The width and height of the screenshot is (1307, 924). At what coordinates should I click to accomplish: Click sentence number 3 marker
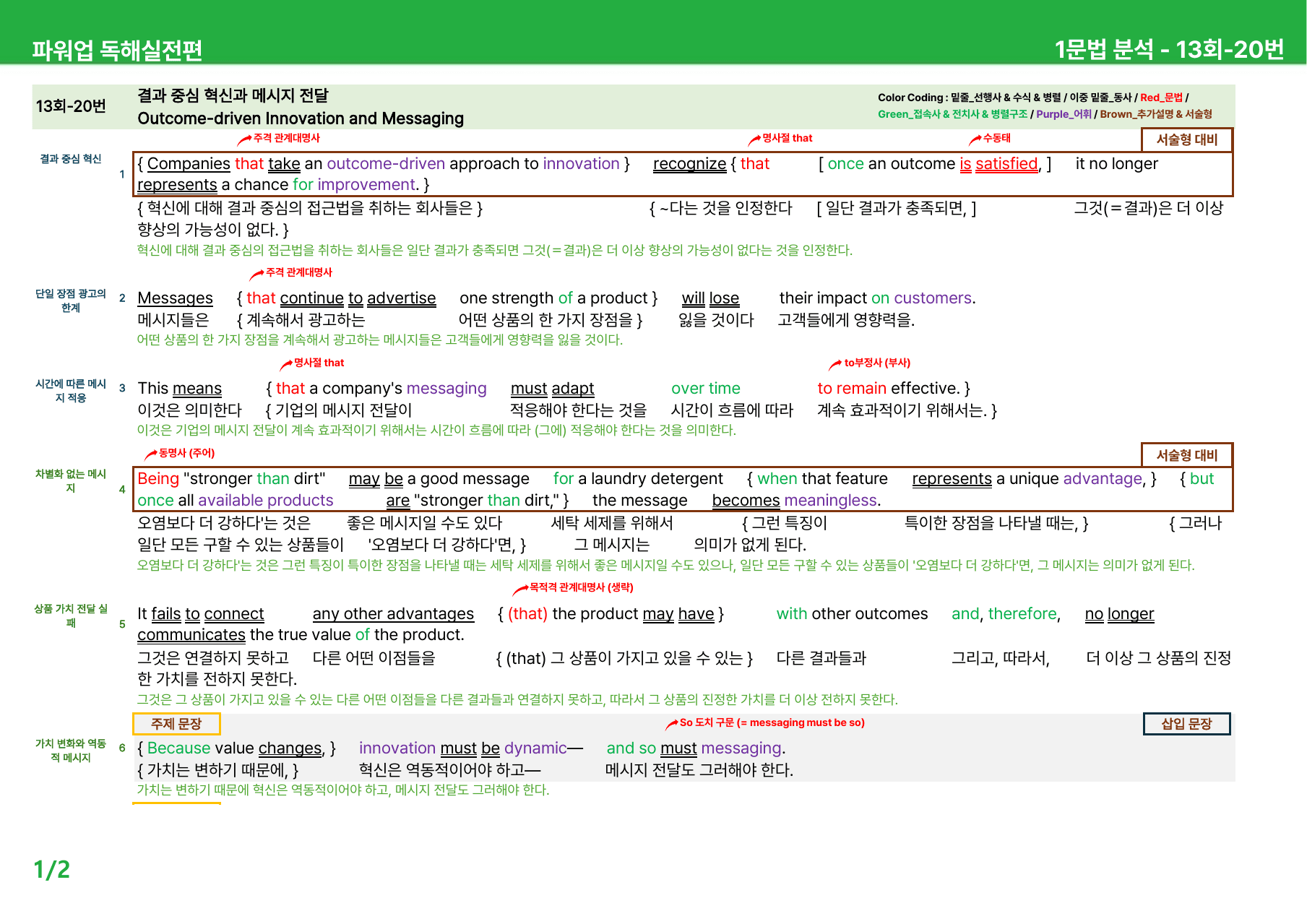(x=122, y=389)
